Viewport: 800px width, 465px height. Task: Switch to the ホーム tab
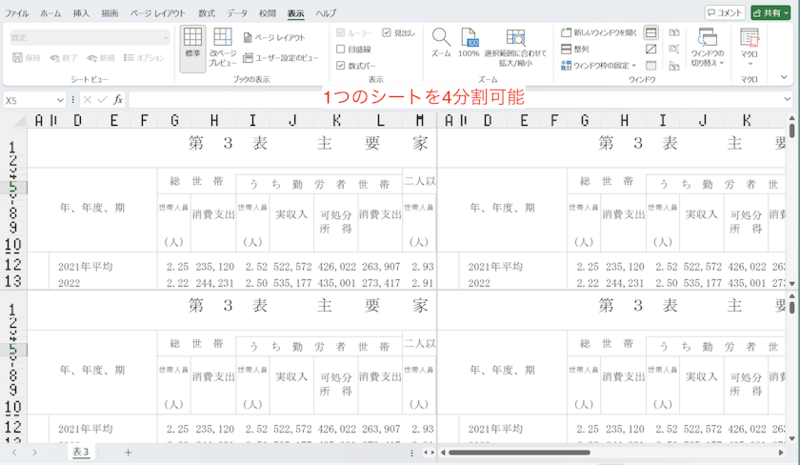[x=51, y=13]
